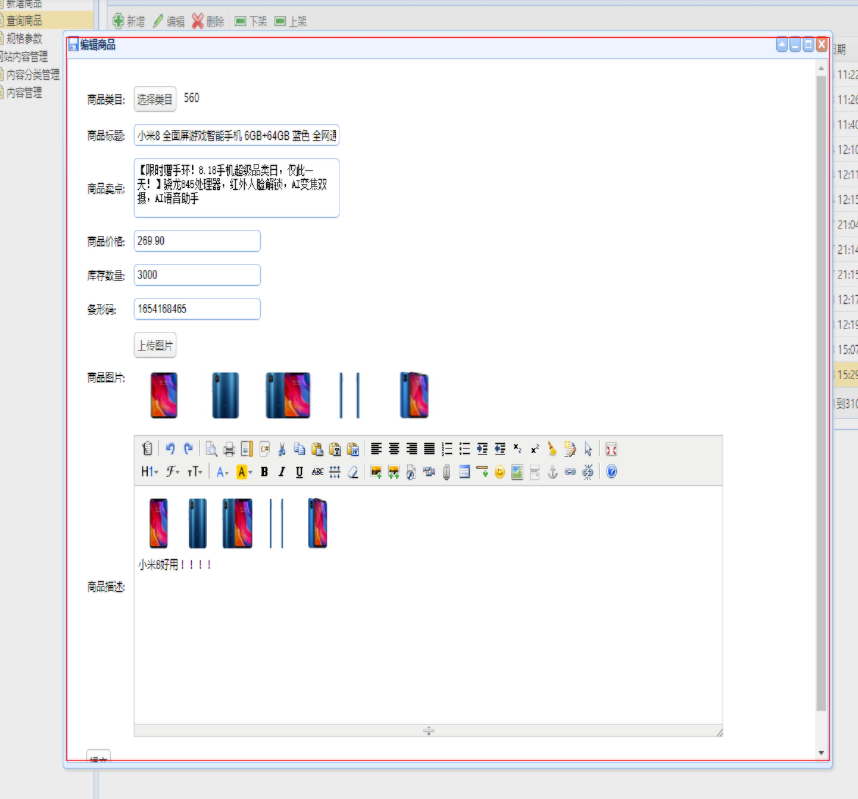Insert a single image in editor
The height and width of the screenshot is (799, 858).
tap(376, 472)
